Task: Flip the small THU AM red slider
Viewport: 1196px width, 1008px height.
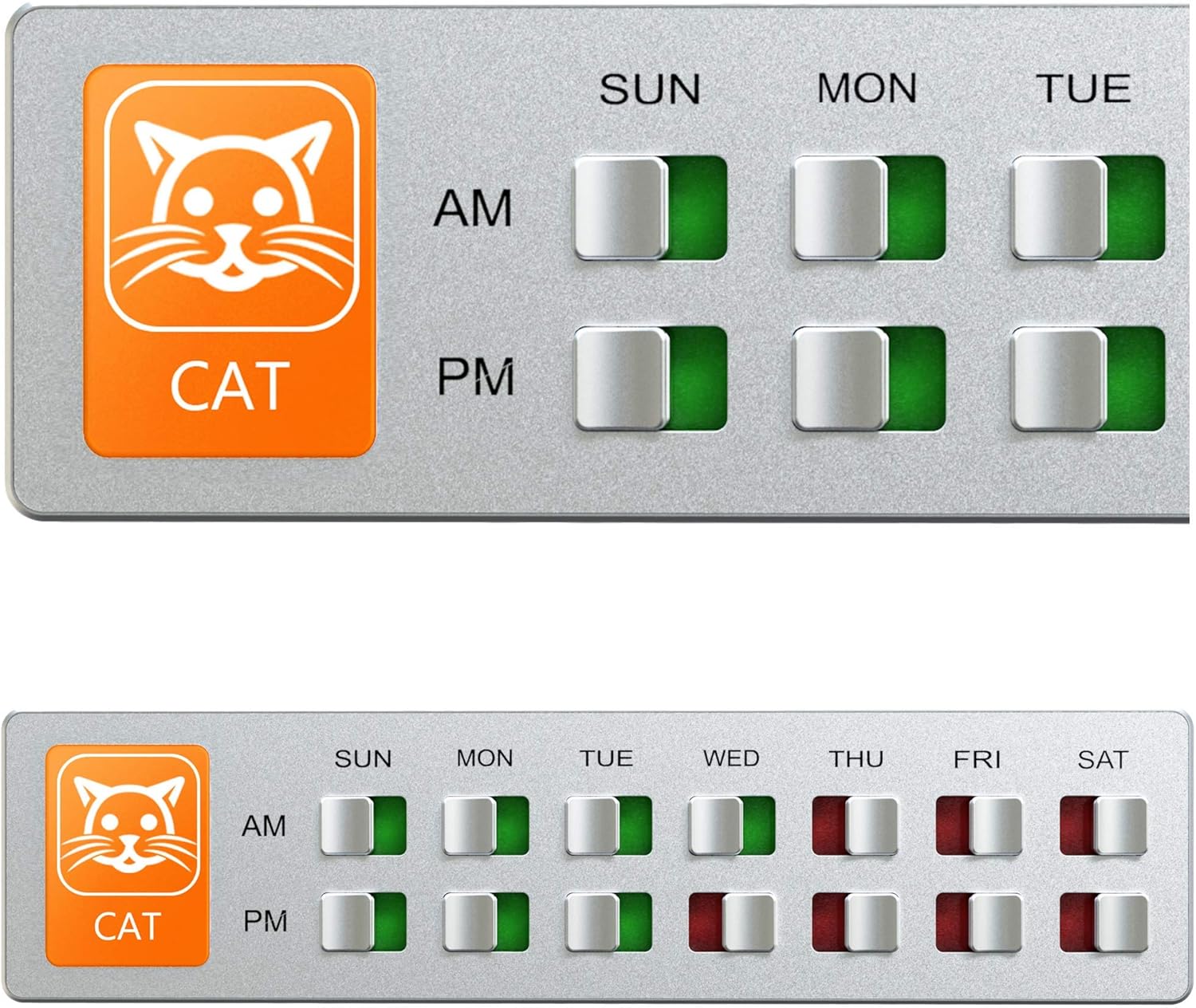Action: (855, 825)
